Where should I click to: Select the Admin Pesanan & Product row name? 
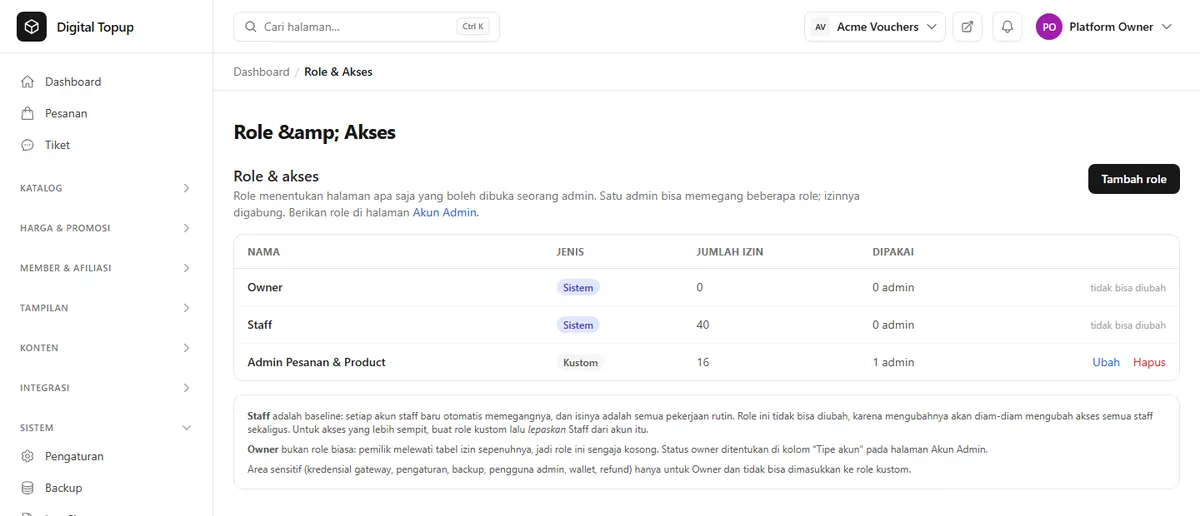coord(316,362)
